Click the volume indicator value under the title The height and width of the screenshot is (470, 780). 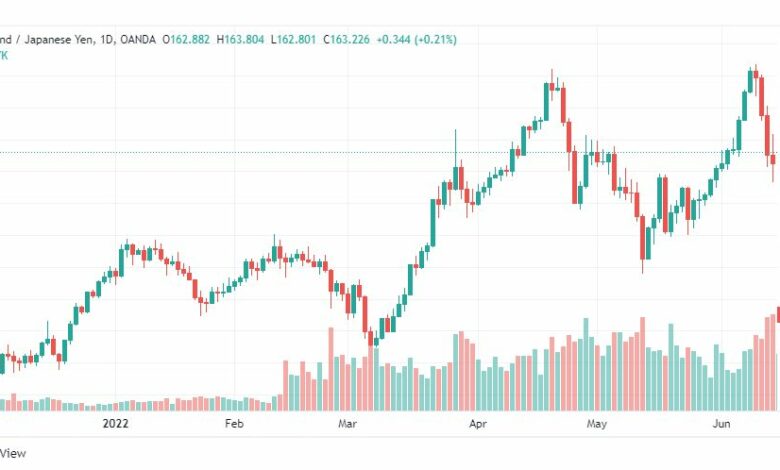coord(4,55)
